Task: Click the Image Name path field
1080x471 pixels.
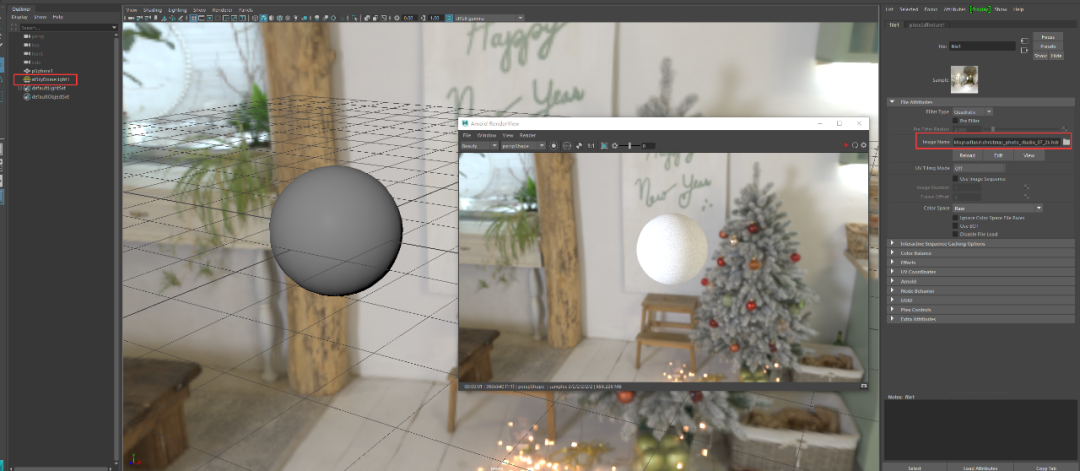Action: (x=1006, y=142)
